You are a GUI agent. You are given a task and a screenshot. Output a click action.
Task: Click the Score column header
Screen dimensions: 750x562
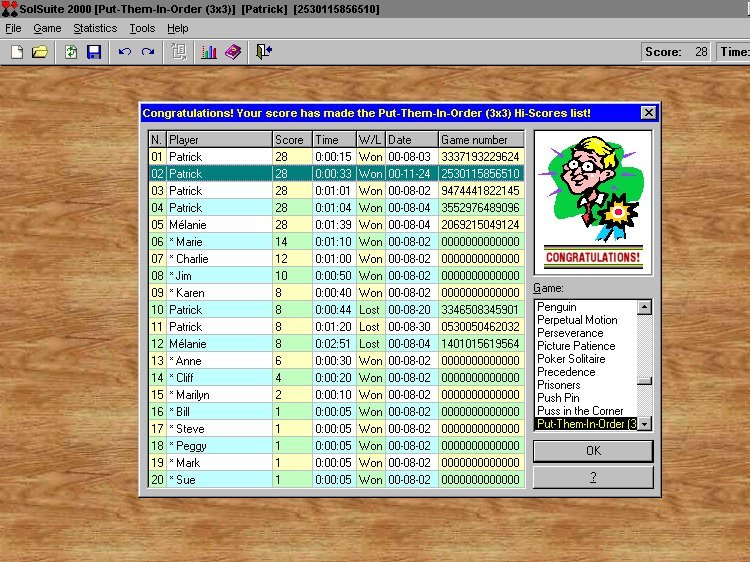coord(292,140)
